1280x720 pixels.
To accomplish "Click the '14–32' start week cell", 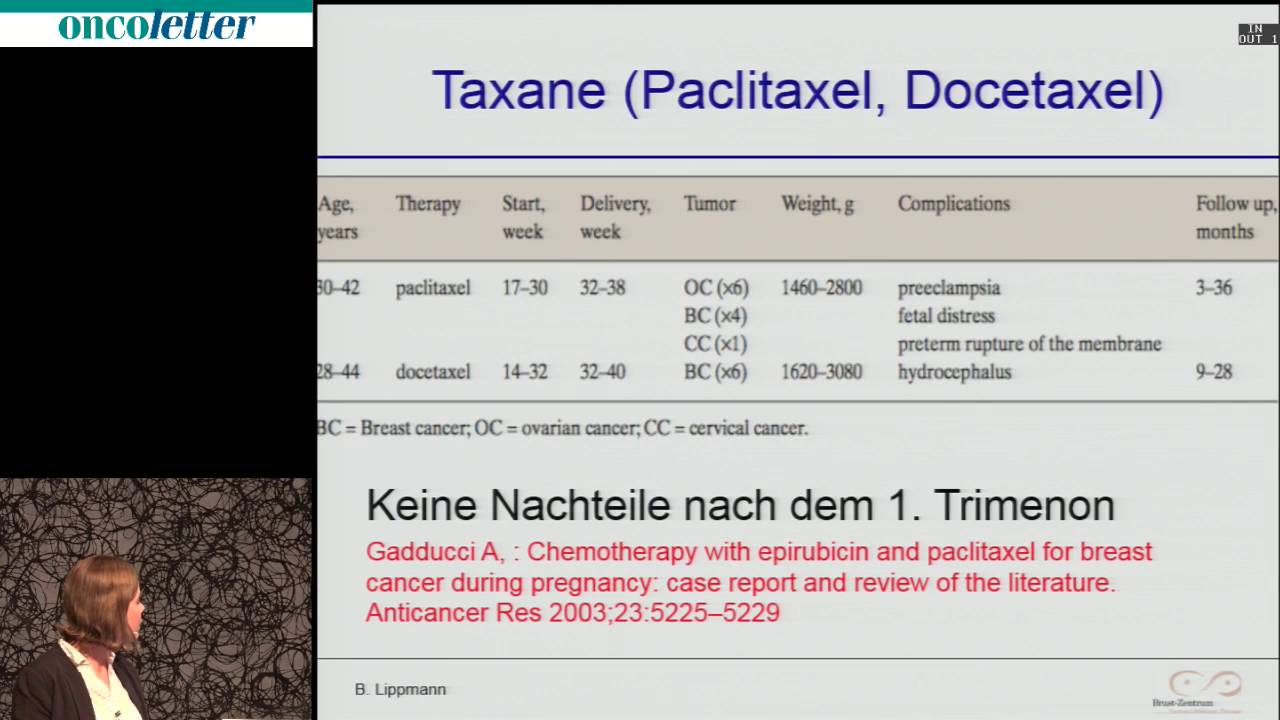I will pyautogui.click(x=525, y=372).
